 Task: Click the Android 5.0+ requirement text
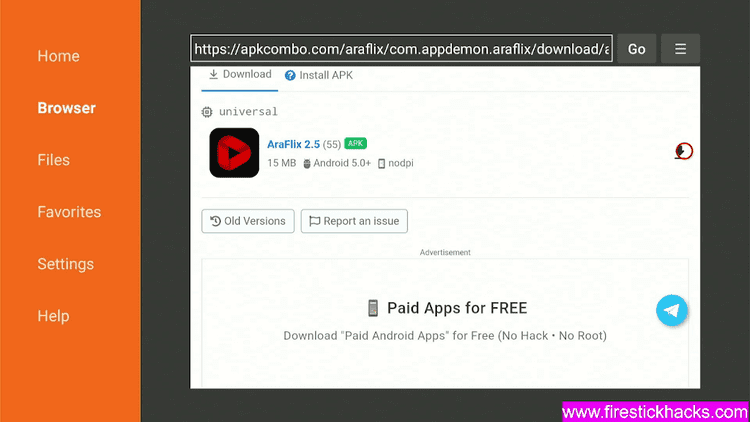tap(342, 163)
